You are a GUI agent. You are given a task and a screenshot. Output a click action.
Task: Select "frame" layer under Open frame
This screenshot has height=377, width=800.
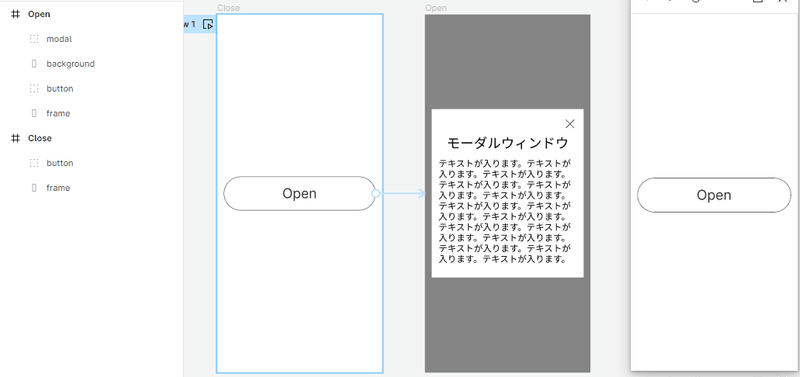58,113
